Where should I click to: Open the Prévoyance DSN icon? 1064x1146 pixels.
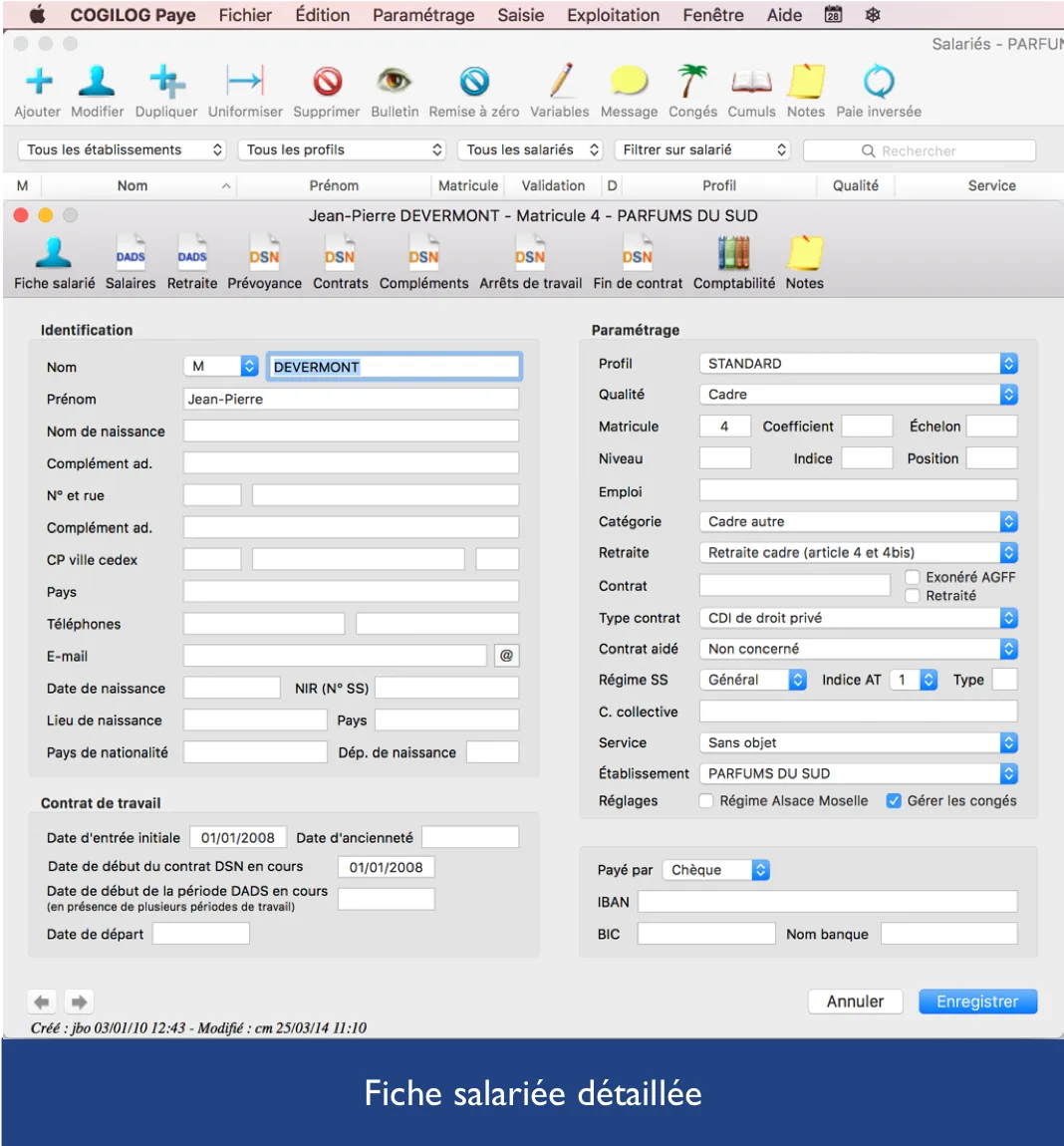[x=265, y=253]
